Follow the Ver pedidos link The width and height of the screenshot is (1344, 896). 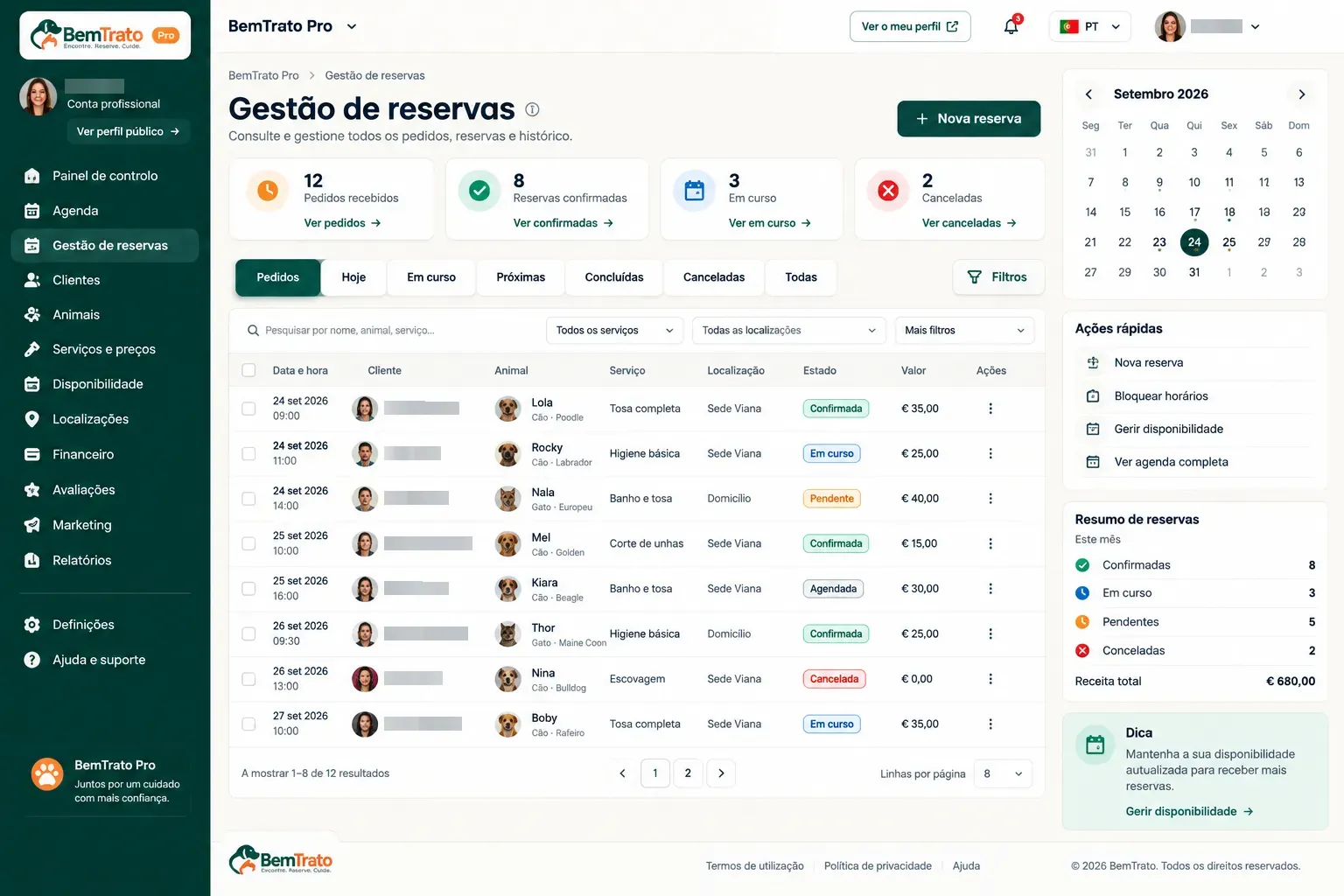point(342,223)
